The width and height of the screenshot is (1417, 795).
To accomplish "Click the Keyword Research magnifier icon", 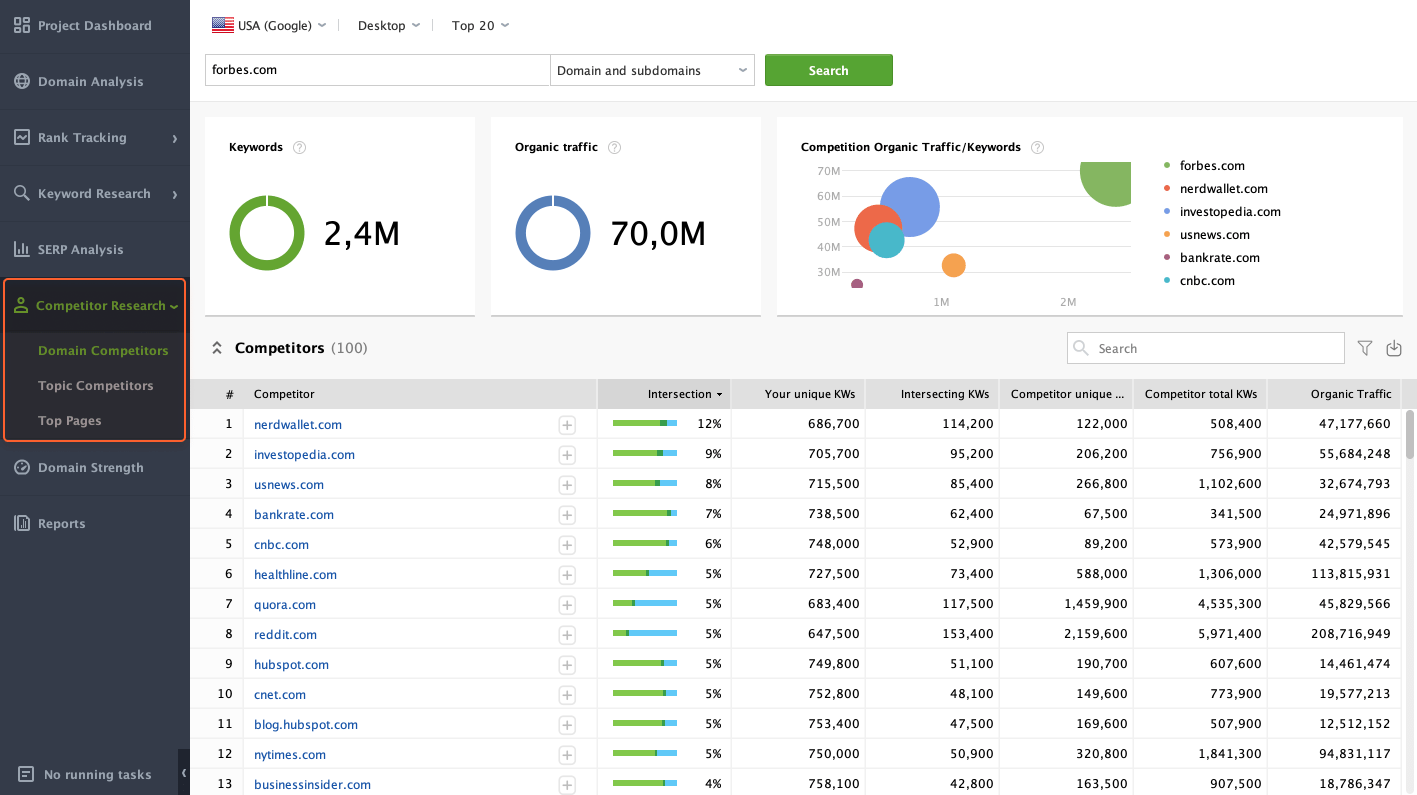I will pos(22,193).
